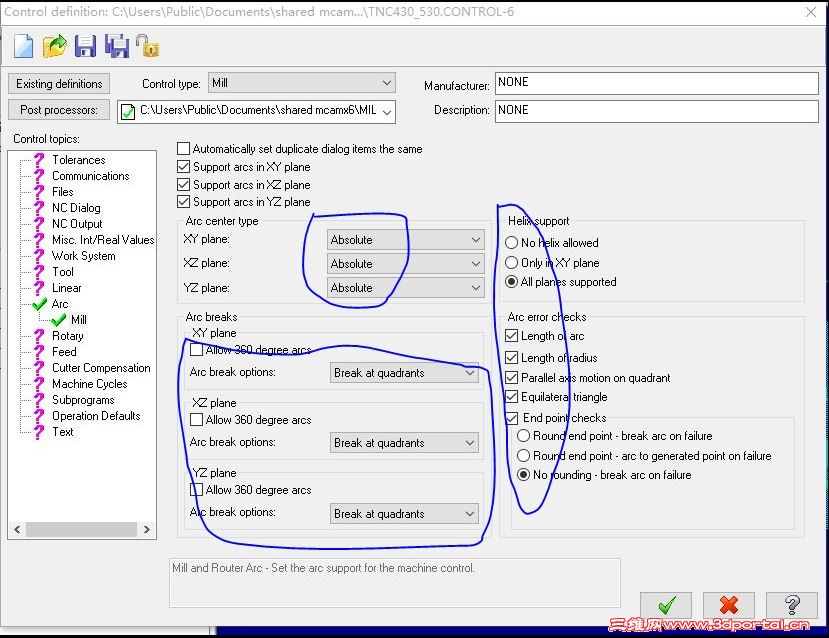Select the Tolerances topic
Viewport: 829px width, 638px height.
[78, 160]
